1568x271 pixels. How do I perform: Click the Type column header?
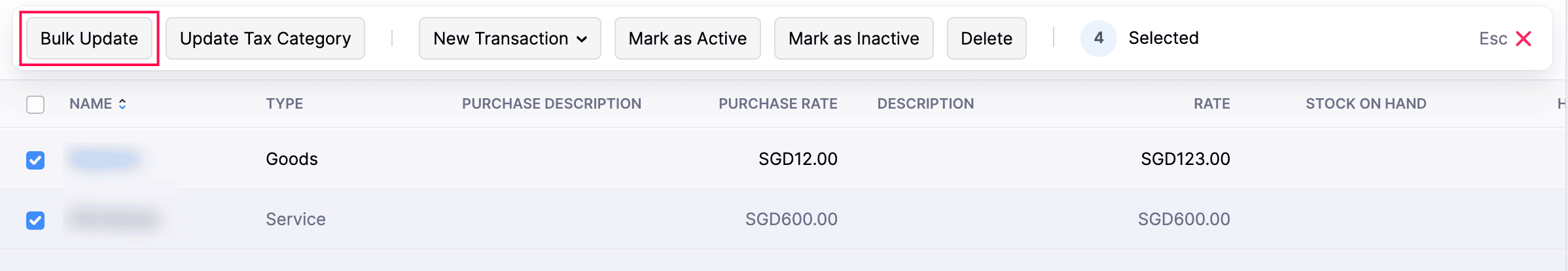(284, 103)
